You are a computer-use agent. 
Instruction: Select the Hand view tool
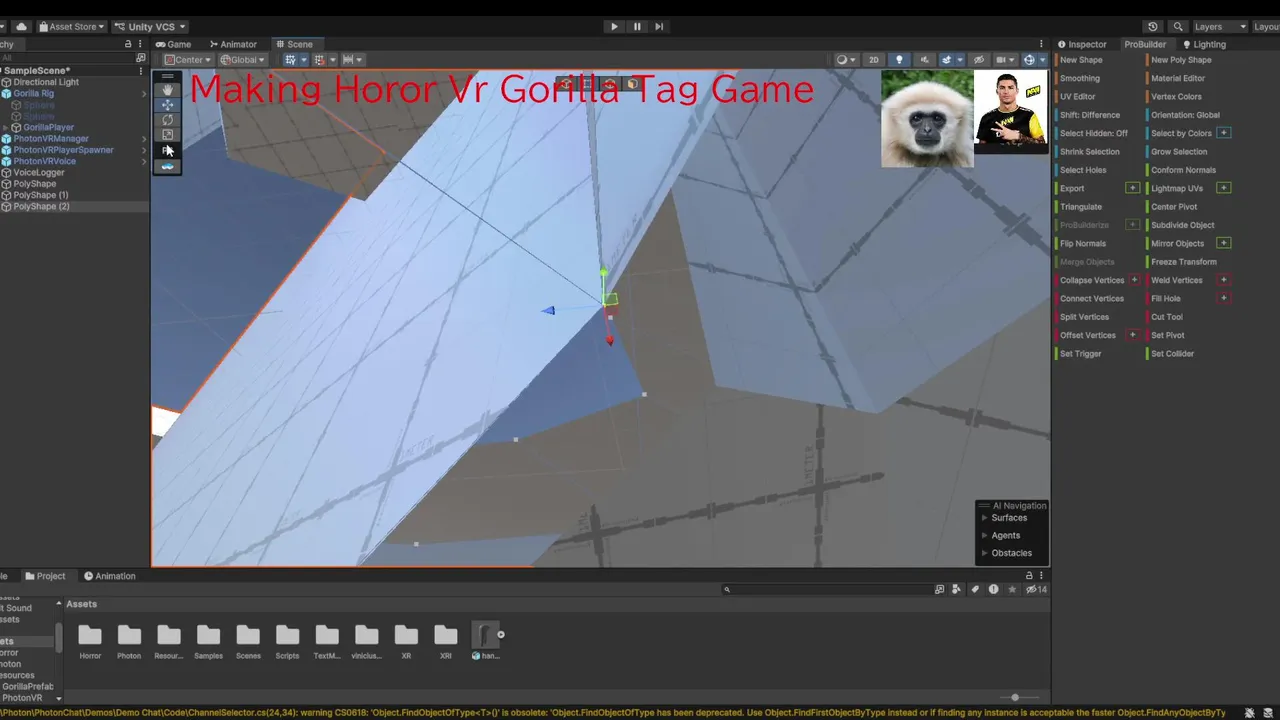167,90
